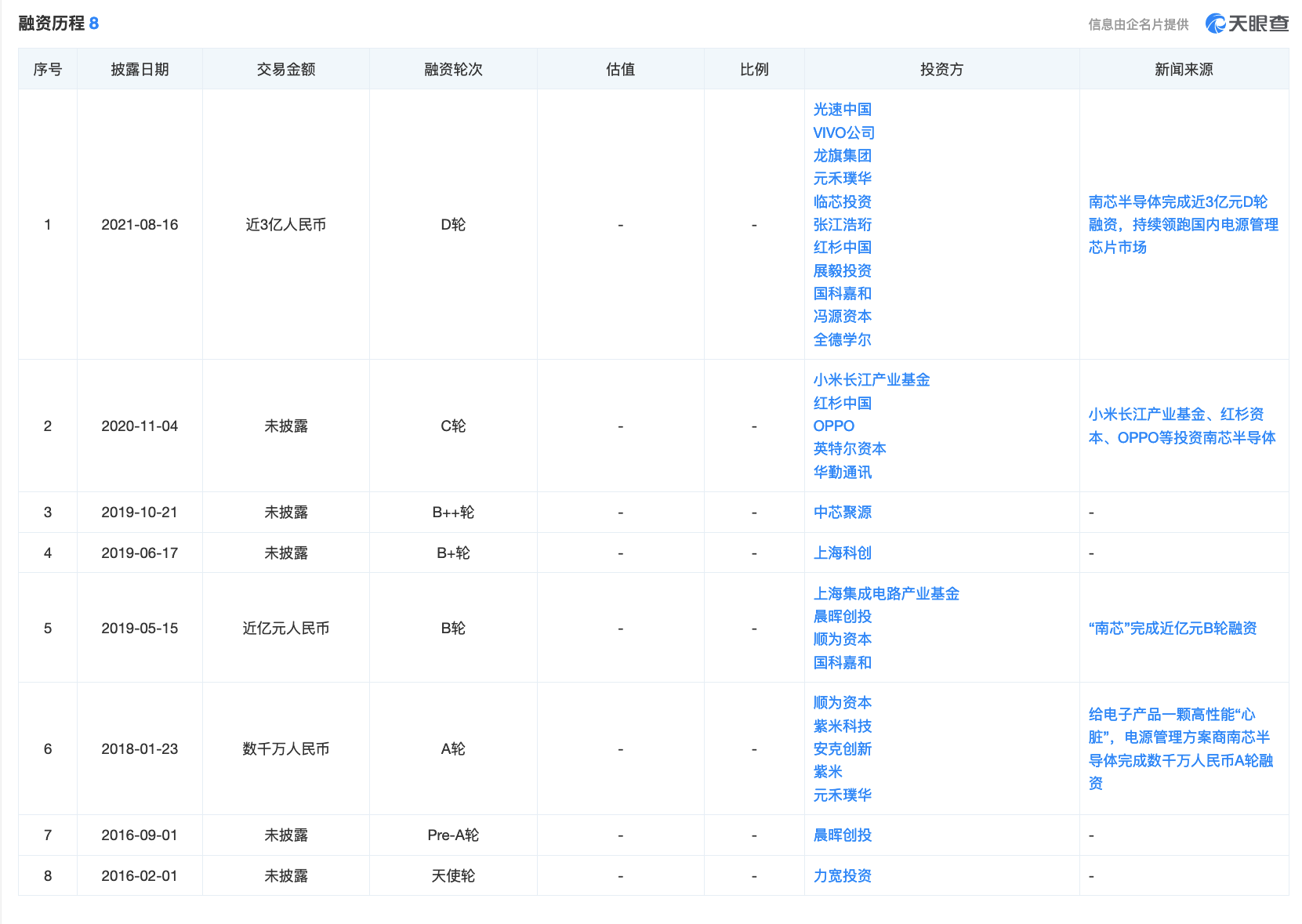Open news about 近3亿元D轮融资

point(1183,224)
